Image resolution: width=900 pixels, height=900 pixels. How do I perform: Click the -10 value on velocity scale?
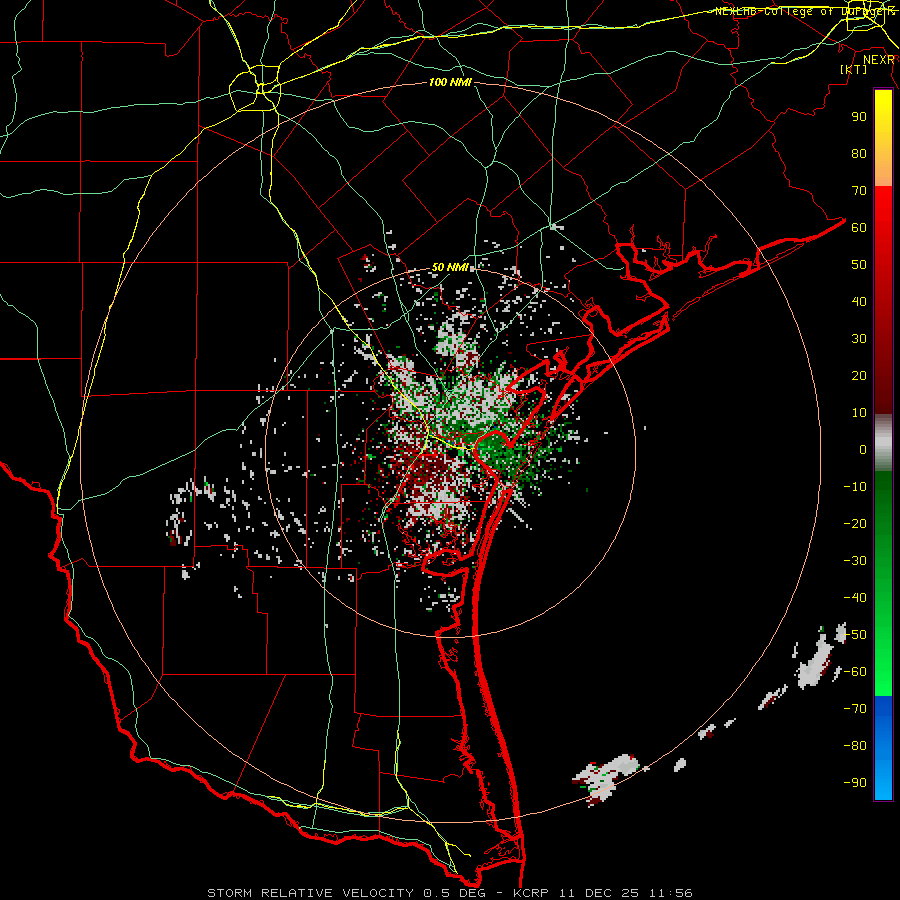(855, 487)
